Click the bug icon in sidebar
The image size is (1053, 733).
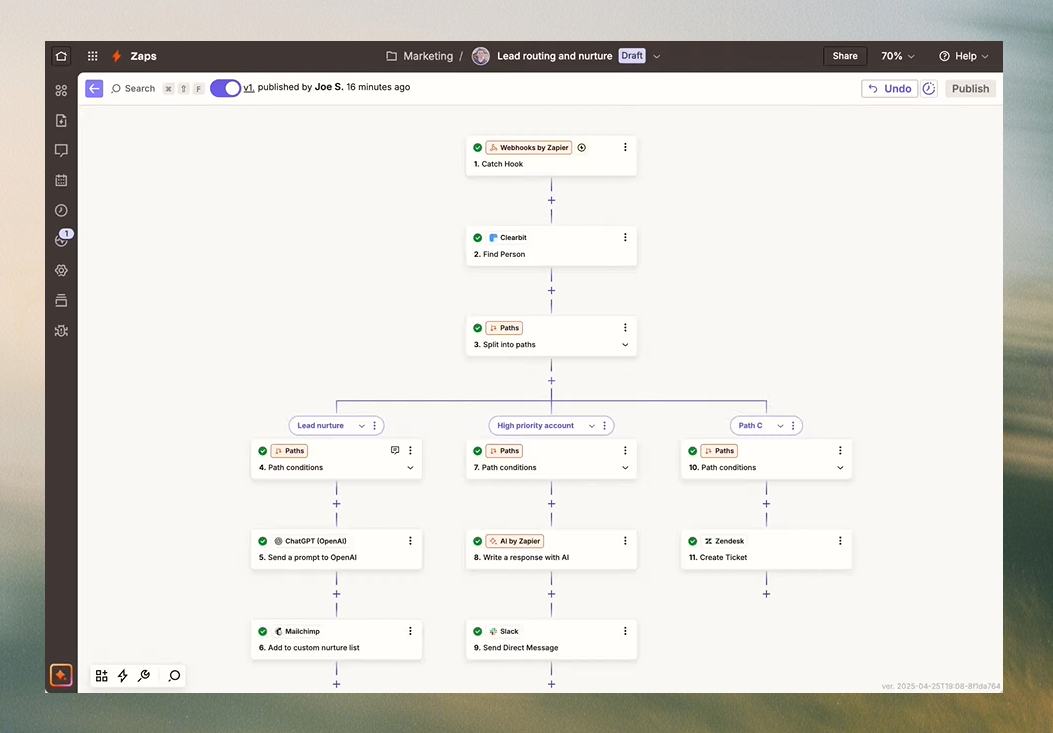coord(61,331)
